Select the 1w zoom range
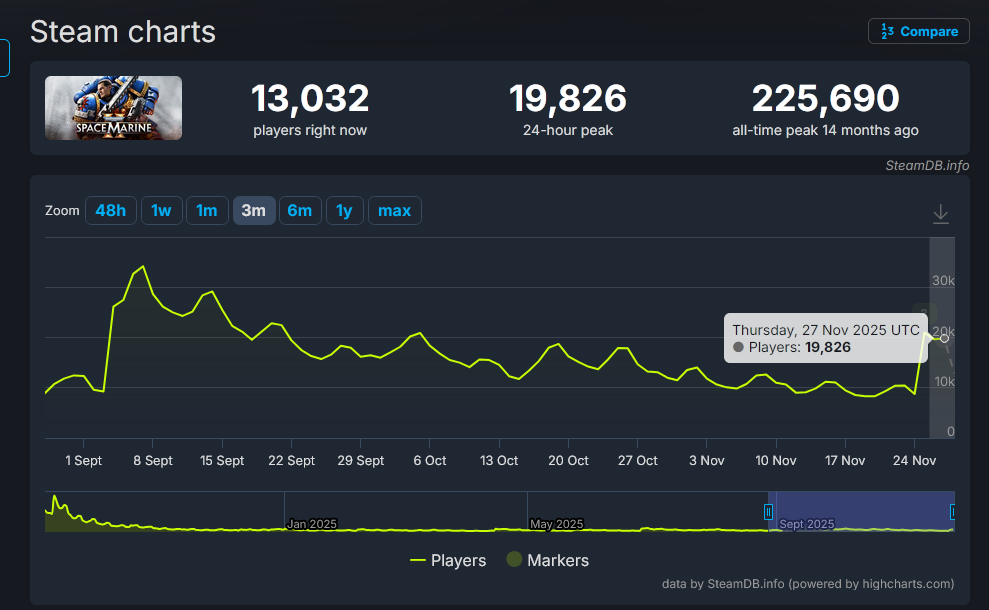This screenshot has width=989, height=610. pyautogui.click(x=161, y=211)
